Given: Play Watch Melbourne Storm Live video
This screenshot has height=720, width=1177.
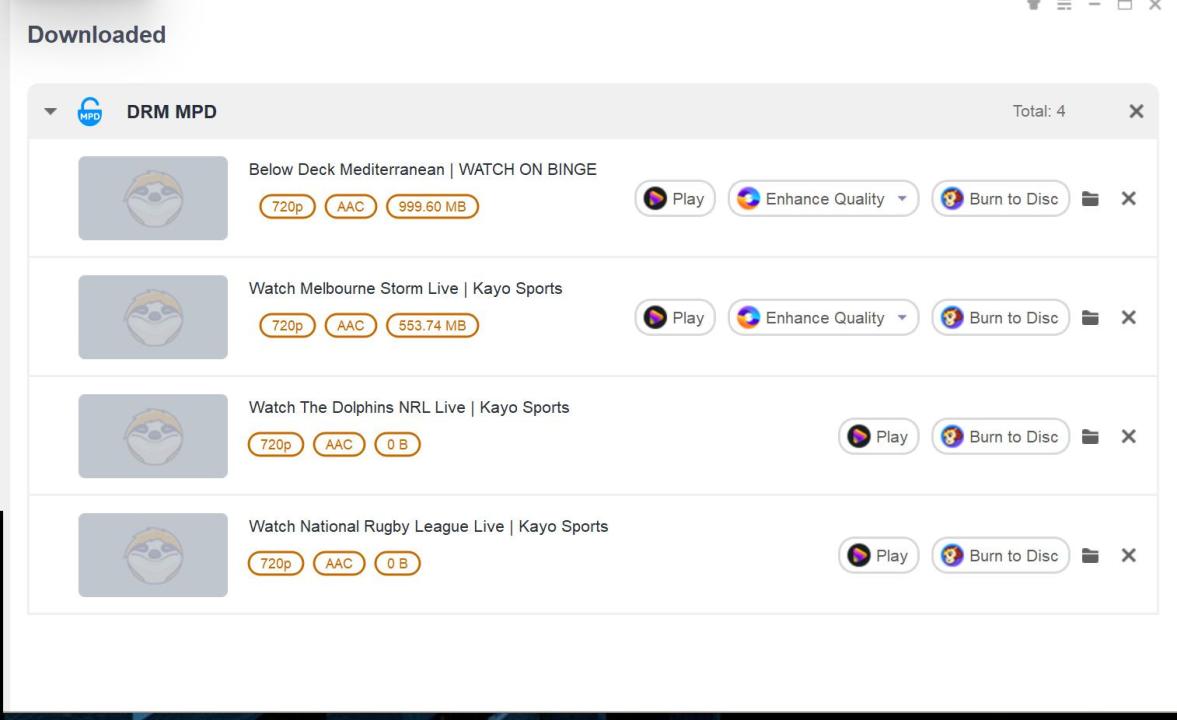Looking at the screenshot, I should point(675,318).
